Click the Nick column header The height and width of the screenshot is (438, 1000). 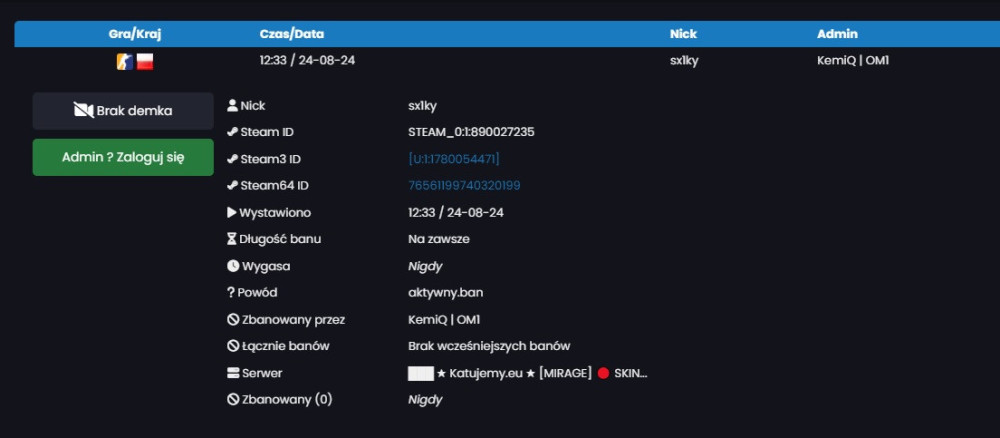[x=684, y=34]
